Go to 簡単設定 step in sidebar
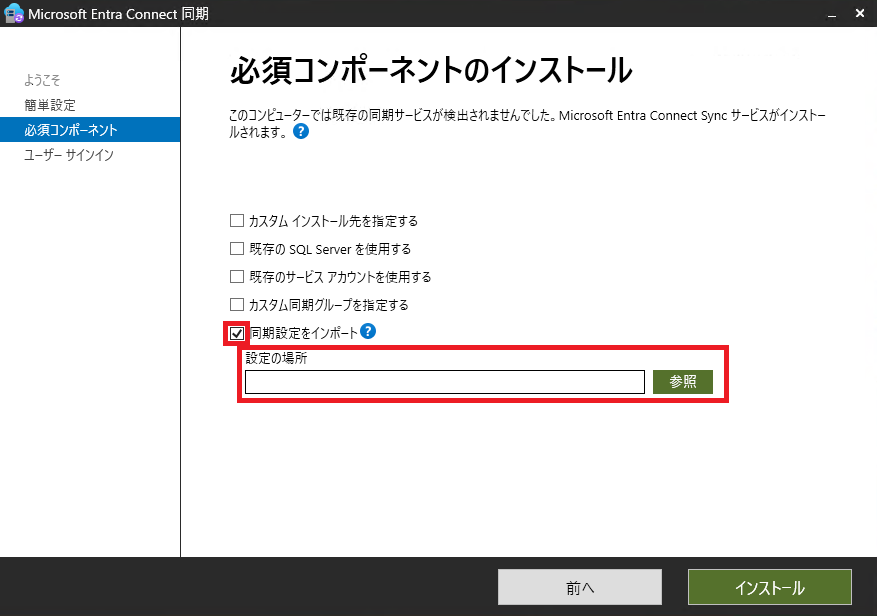The width and height of the screenshot is (877, 616). click(50, 105)
